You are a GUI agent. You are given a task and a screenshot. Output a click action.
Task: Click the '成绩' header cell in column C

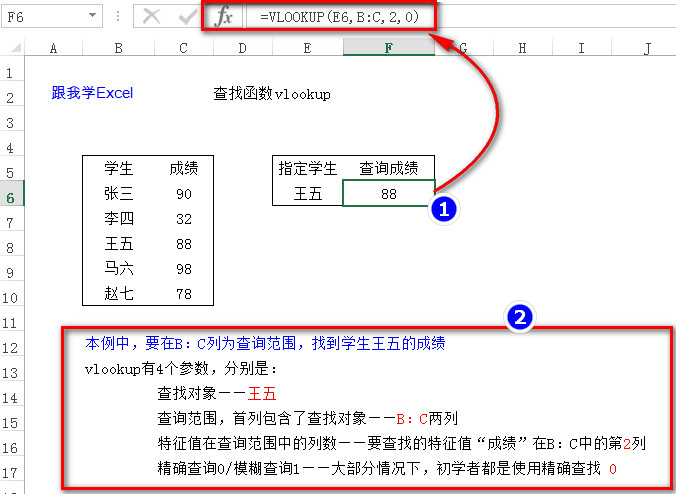(x=184, y=168)
